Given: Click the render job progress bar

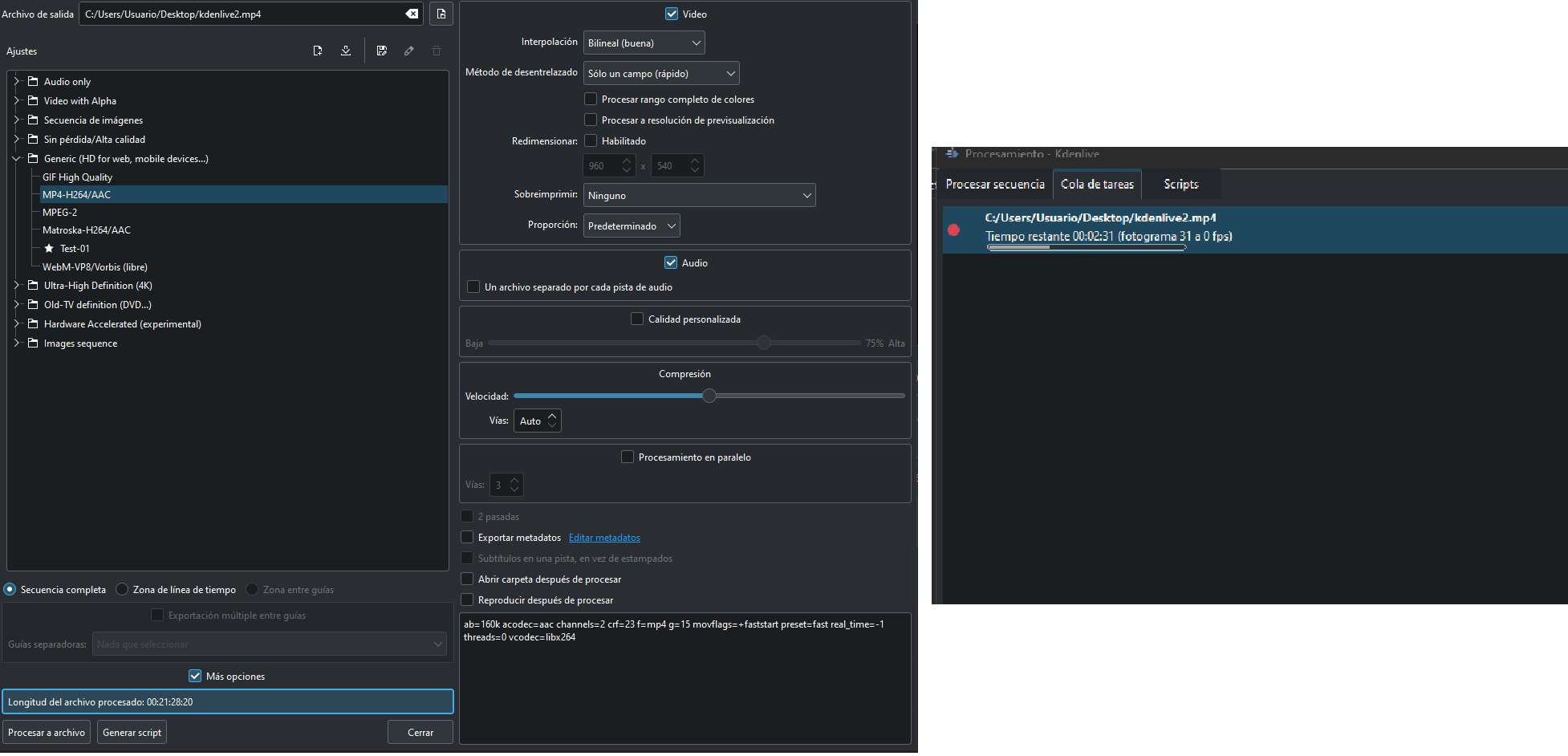Looking at the screenshot, I should [x=1087, y=247].
